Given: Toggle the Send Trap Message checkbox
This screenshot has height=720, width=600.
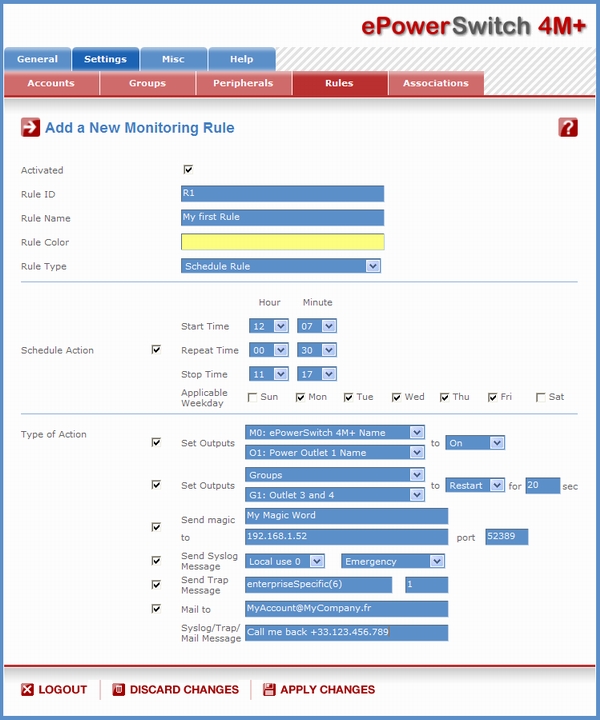Looking at the screenshot, I should (156, 585).
